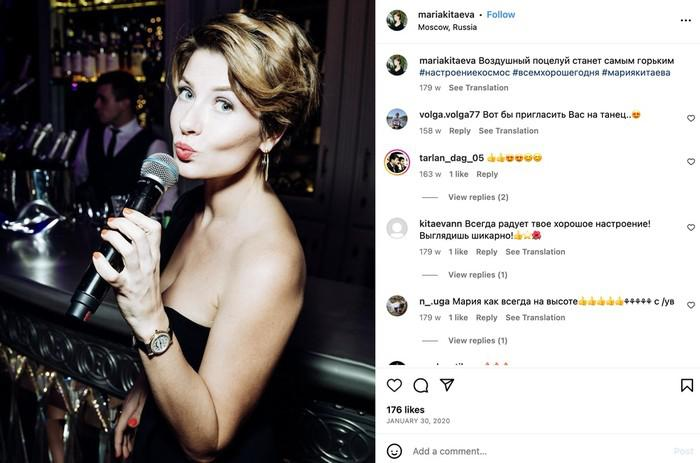Open the #настроениекосмос hashtag
The height and width of the screenshot is (463, 700).
464,72
